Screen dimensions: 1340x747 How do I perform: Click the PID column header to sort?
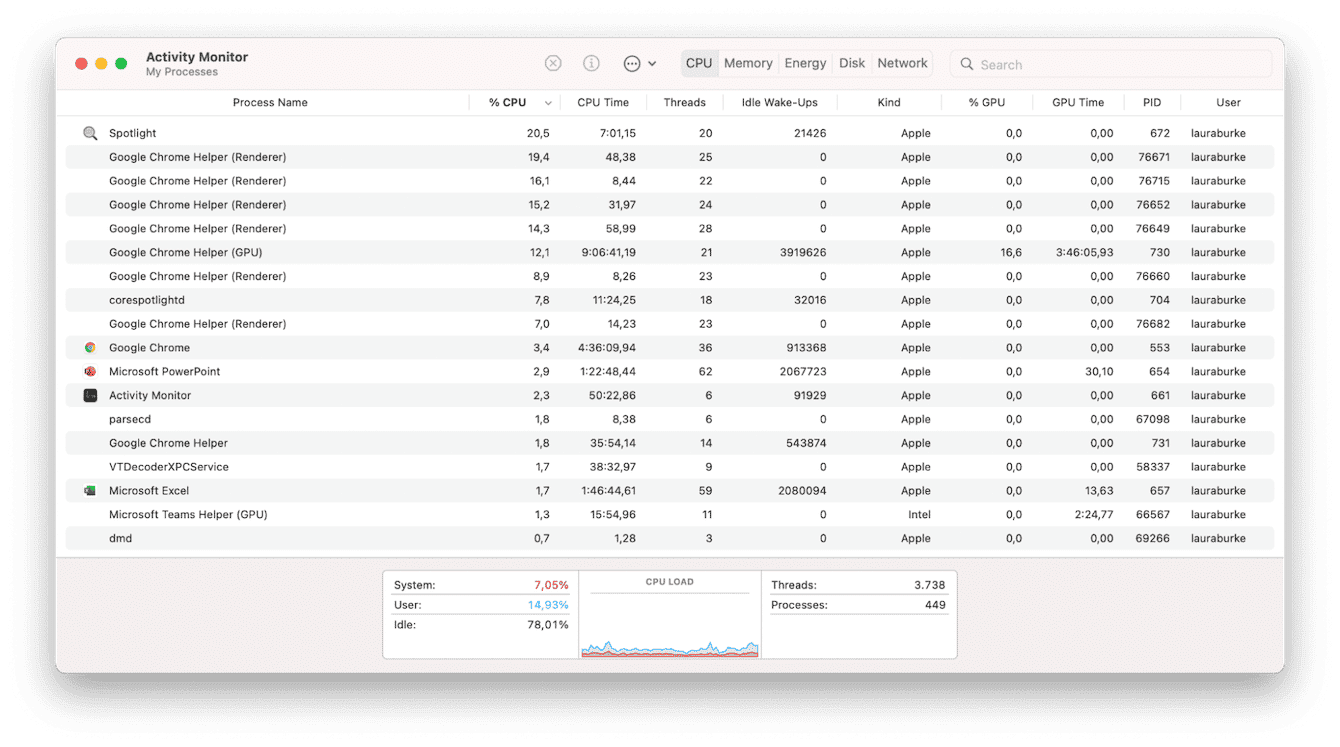click(1151, 102)
